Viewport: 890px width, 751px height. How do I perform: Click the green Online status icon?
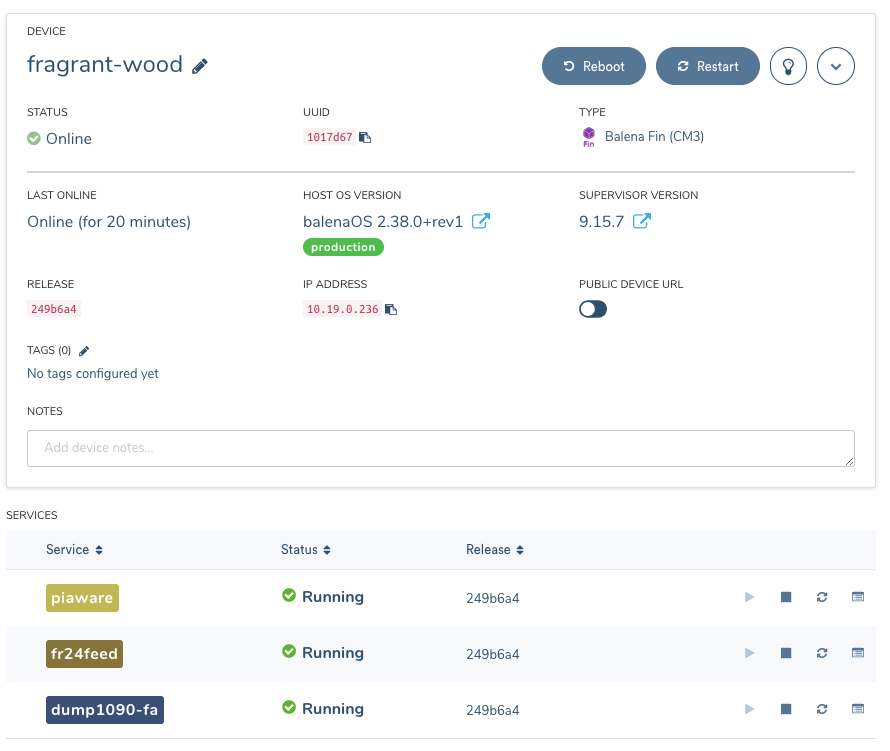[x=34, y=139]
